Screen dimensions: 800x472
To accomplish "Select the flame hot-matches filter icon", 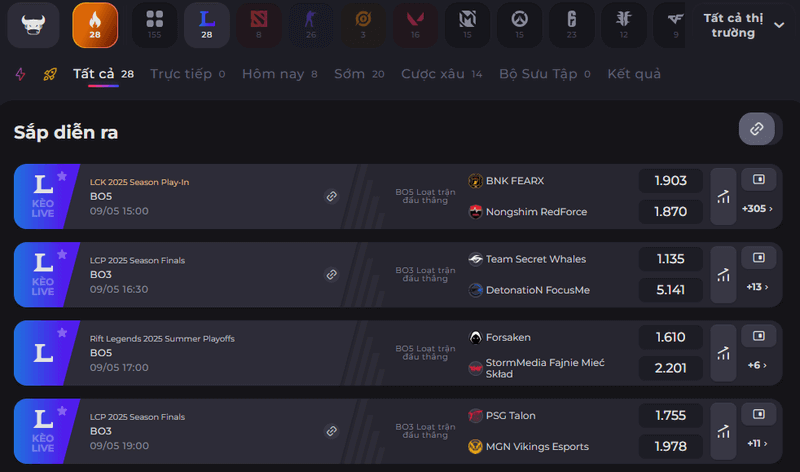I will pos(95,25).
